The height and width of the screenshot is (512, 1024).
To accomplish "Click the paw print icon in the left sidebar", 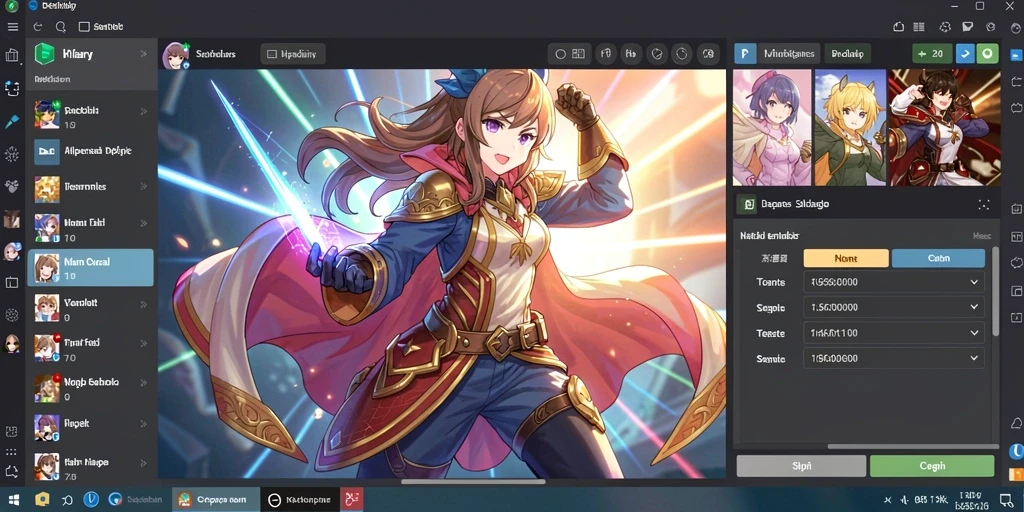I will point(12,186).
